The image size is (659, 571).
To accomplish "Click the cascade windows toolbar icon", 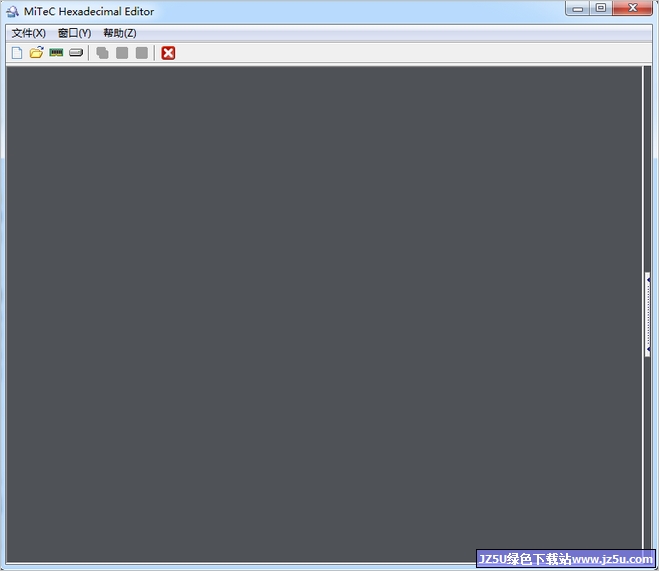I will click(x=102, y=53).
